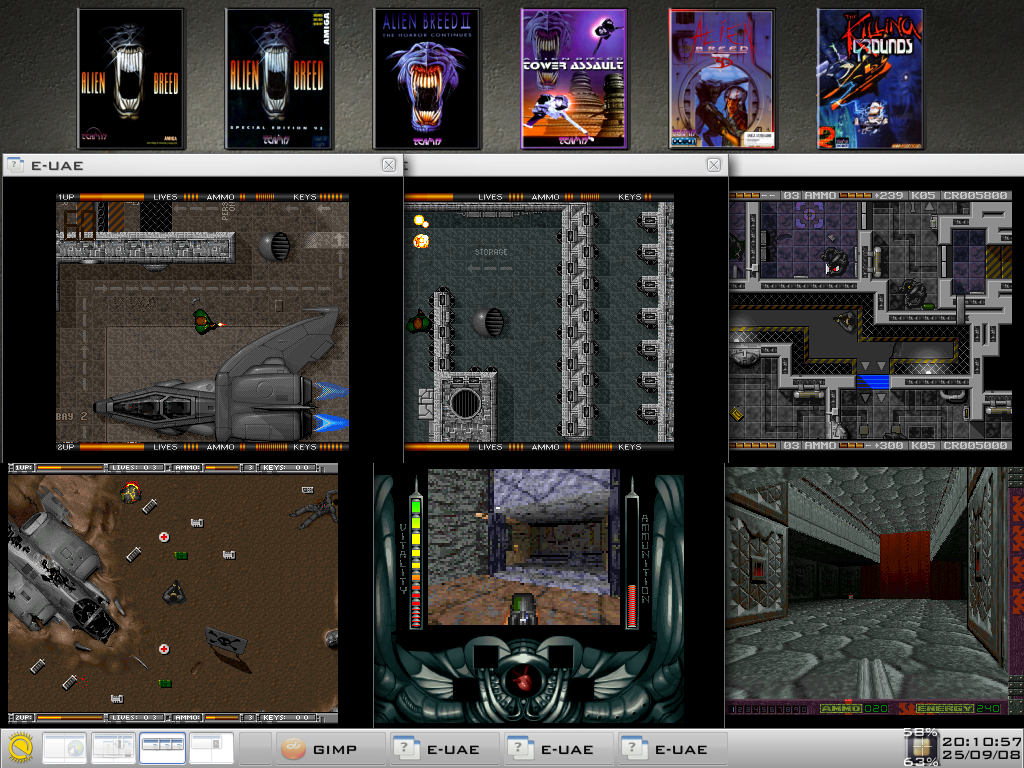Close the untitled window showing the STORAGE corridor
1024x768 pixels.
click(x=714, y=165)
